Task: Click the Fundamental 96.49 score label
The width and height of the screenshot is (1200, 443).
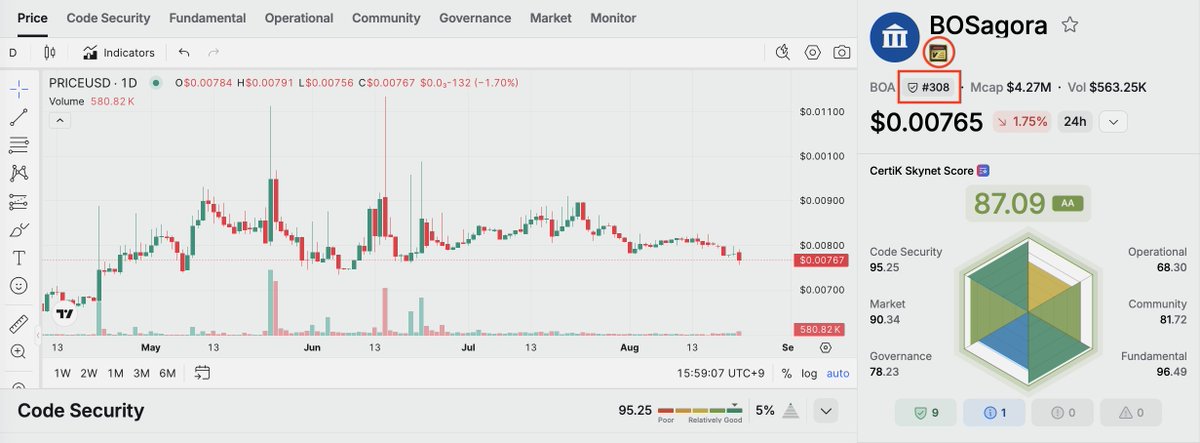Action: pos(1153,364)
